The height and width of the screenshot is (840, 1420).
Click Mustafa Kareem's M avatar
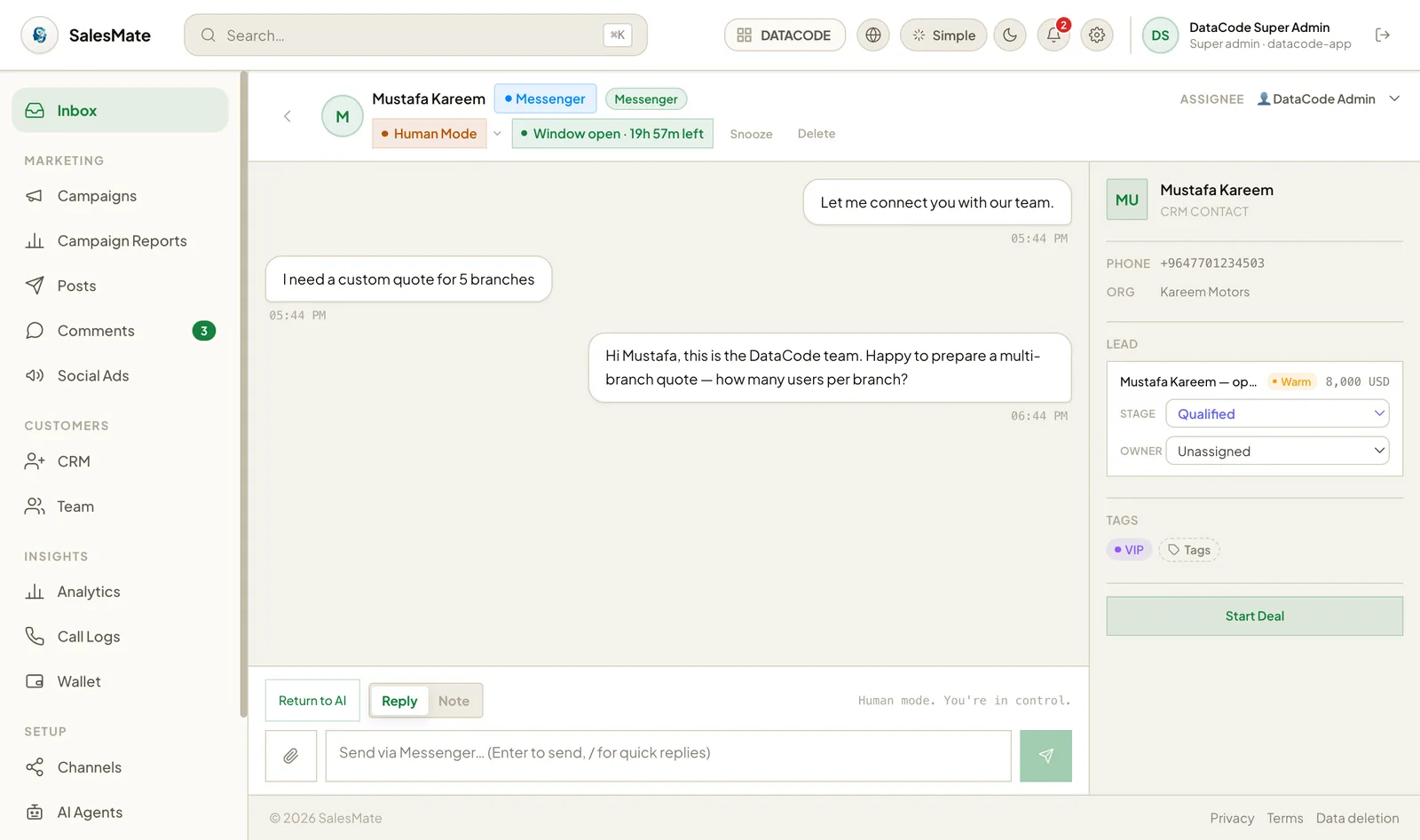pos(343,116)
